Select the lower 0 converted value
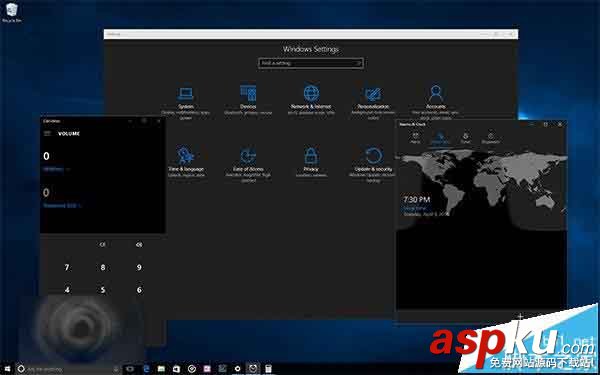The image size is (600, 375). point(46,192)
